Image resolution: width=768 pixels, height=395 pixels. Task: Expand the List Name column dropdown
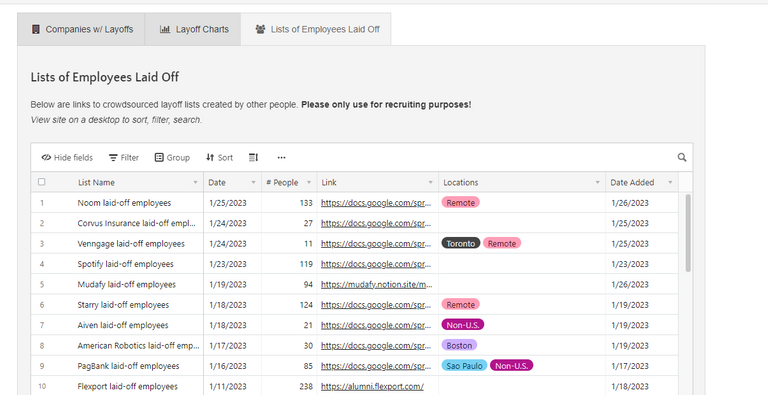195,182
